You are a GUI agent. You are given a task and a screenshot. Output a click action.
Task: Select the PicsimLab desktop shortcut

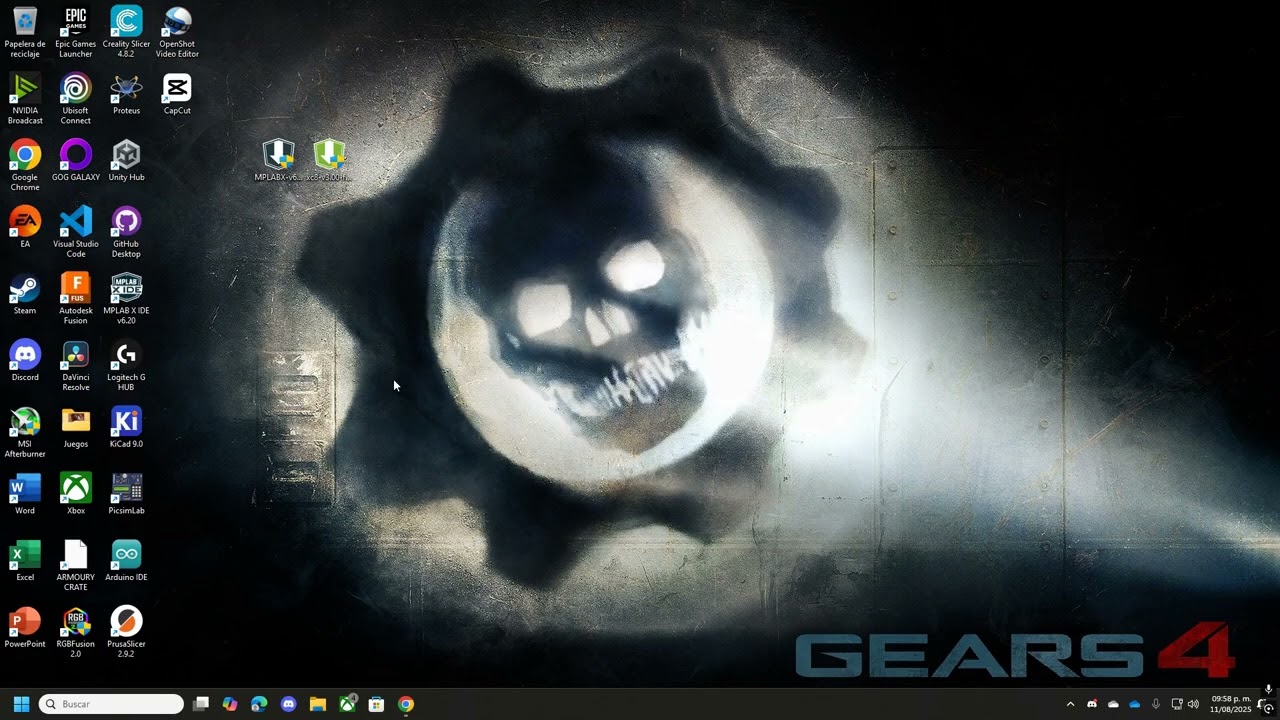[x=126, y=494]
